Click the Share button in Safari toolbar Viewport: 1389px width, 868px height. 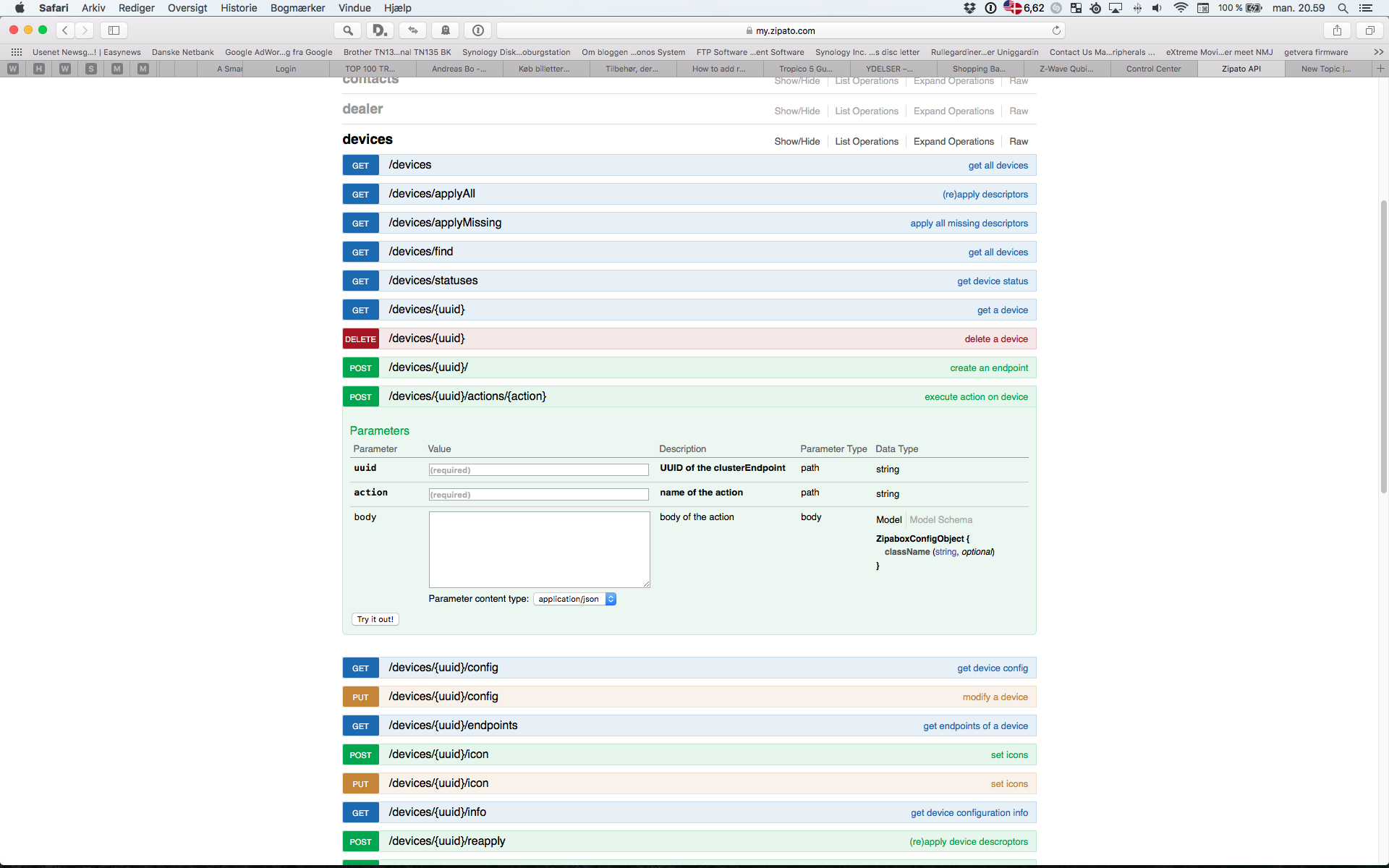click(1337, 30)
